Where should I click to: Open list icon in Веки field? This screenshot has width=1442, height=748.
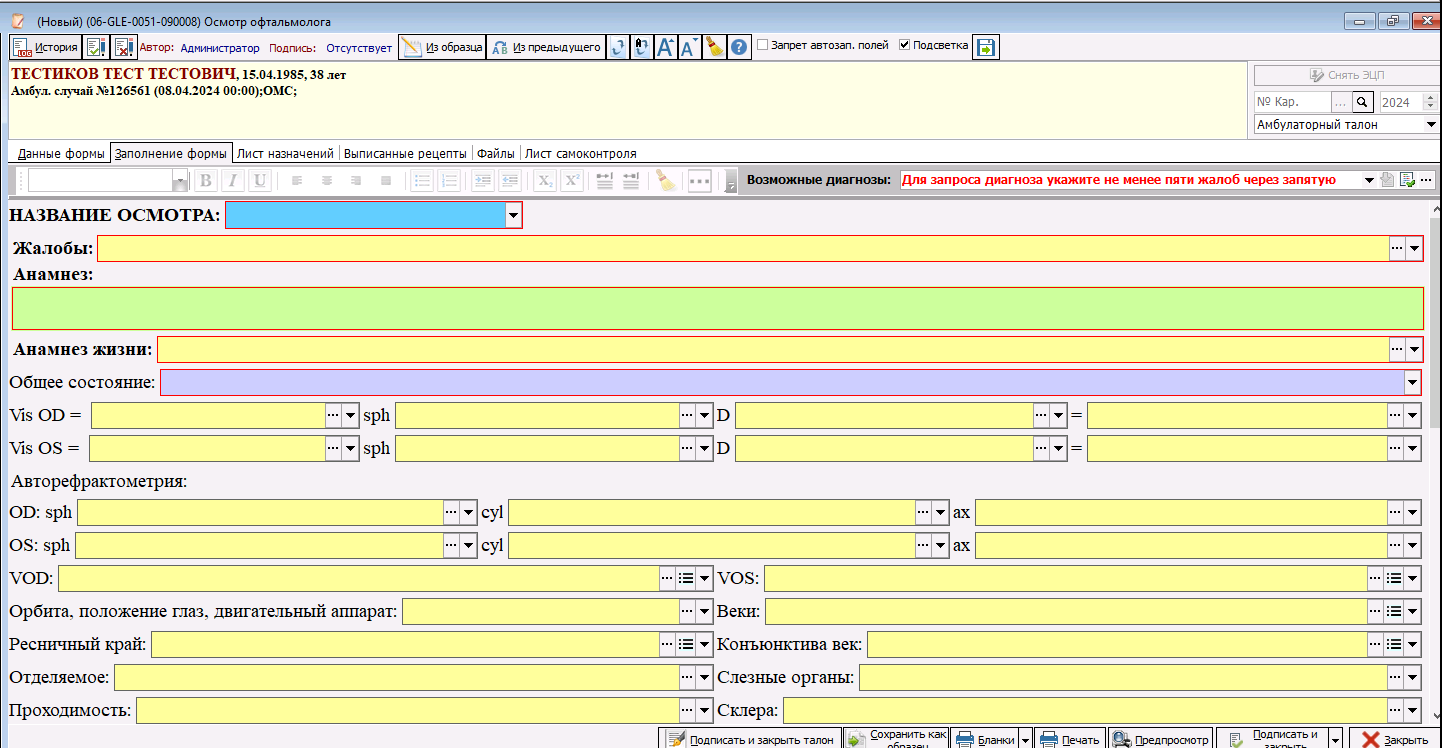1394,611
